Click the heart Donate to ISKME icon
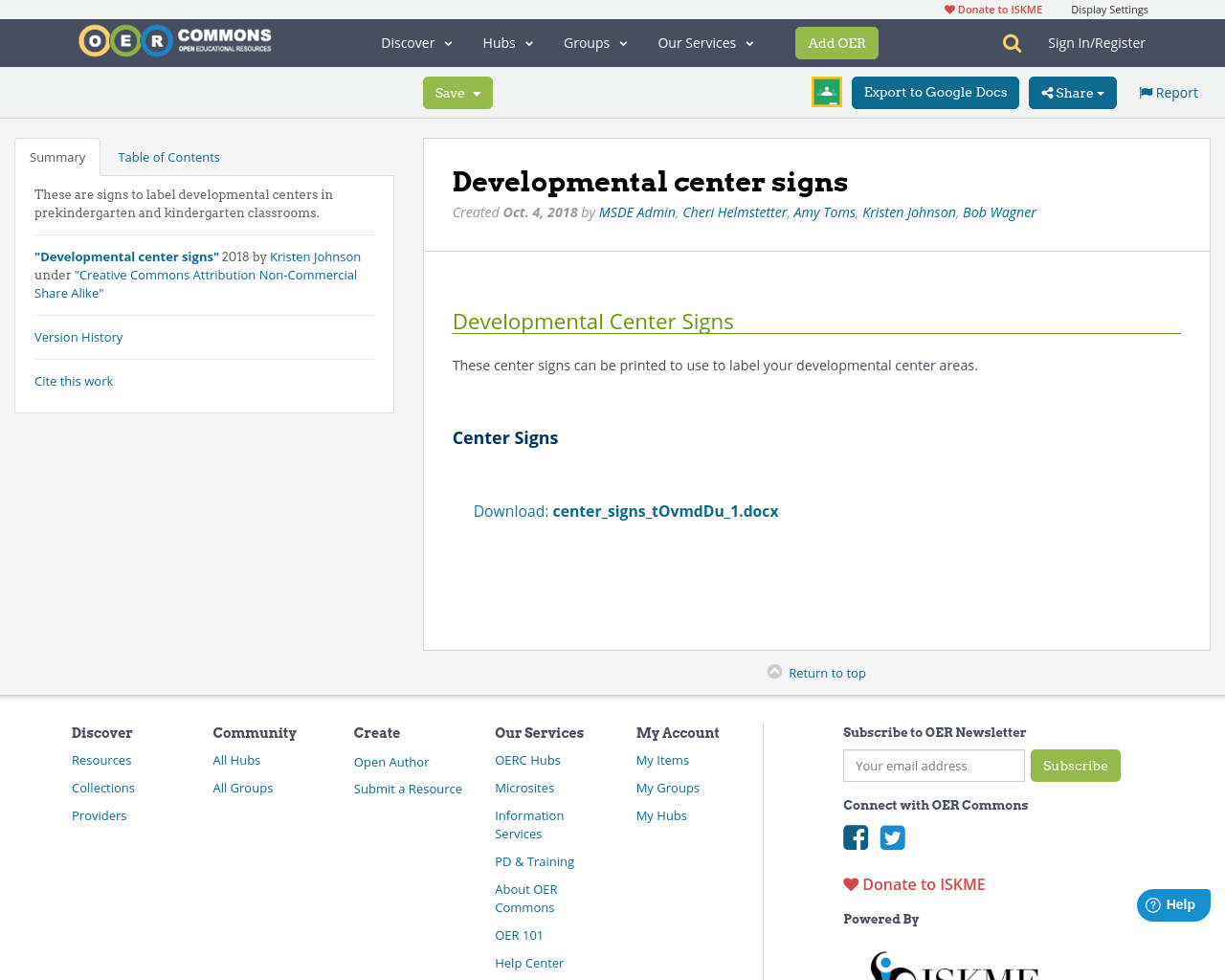1225x980 pixels. pos(850,884)
